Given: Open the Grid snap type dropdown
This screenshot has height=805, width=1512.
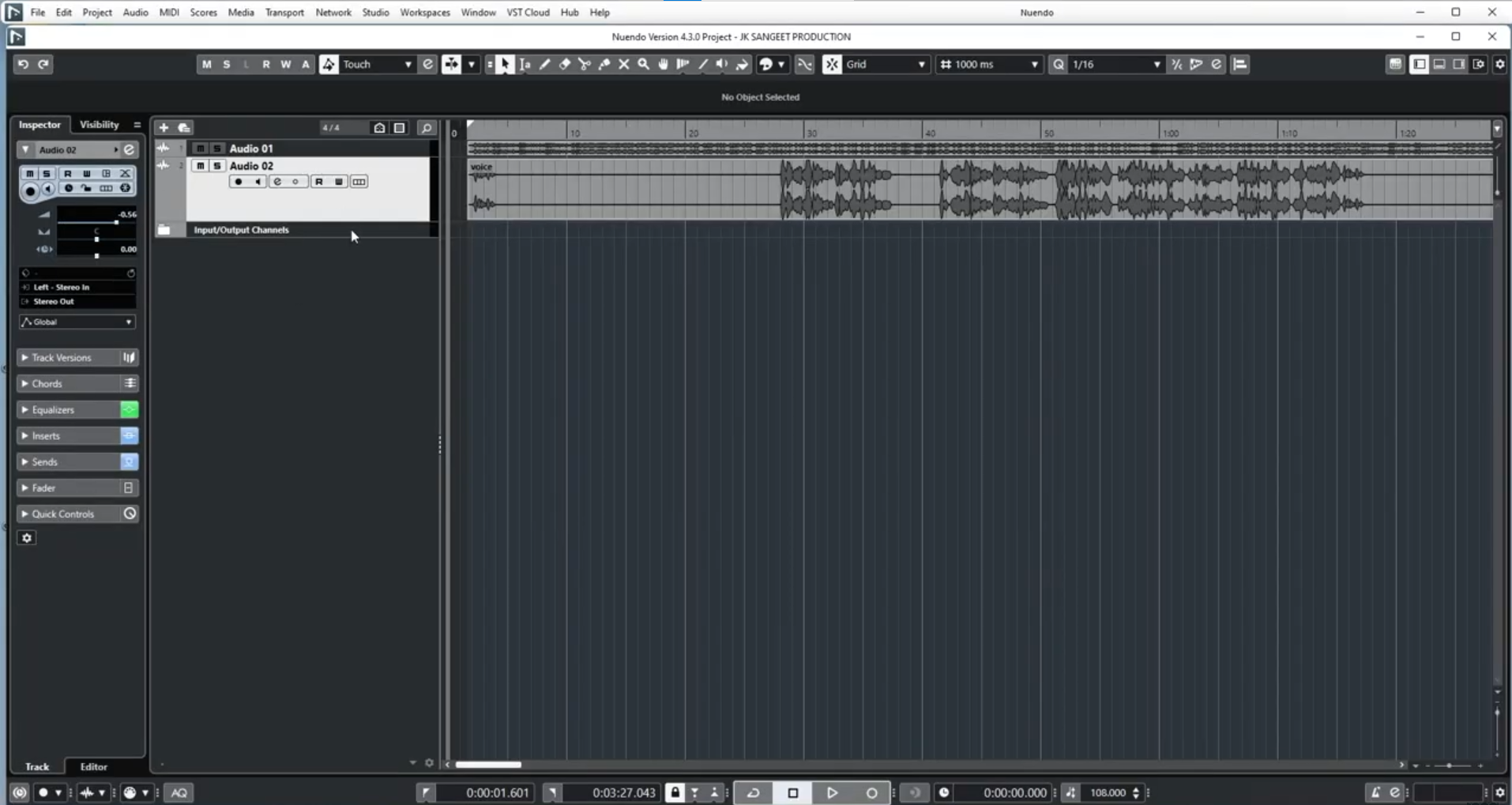Looking at the screenshot, I should click(885, 65).
